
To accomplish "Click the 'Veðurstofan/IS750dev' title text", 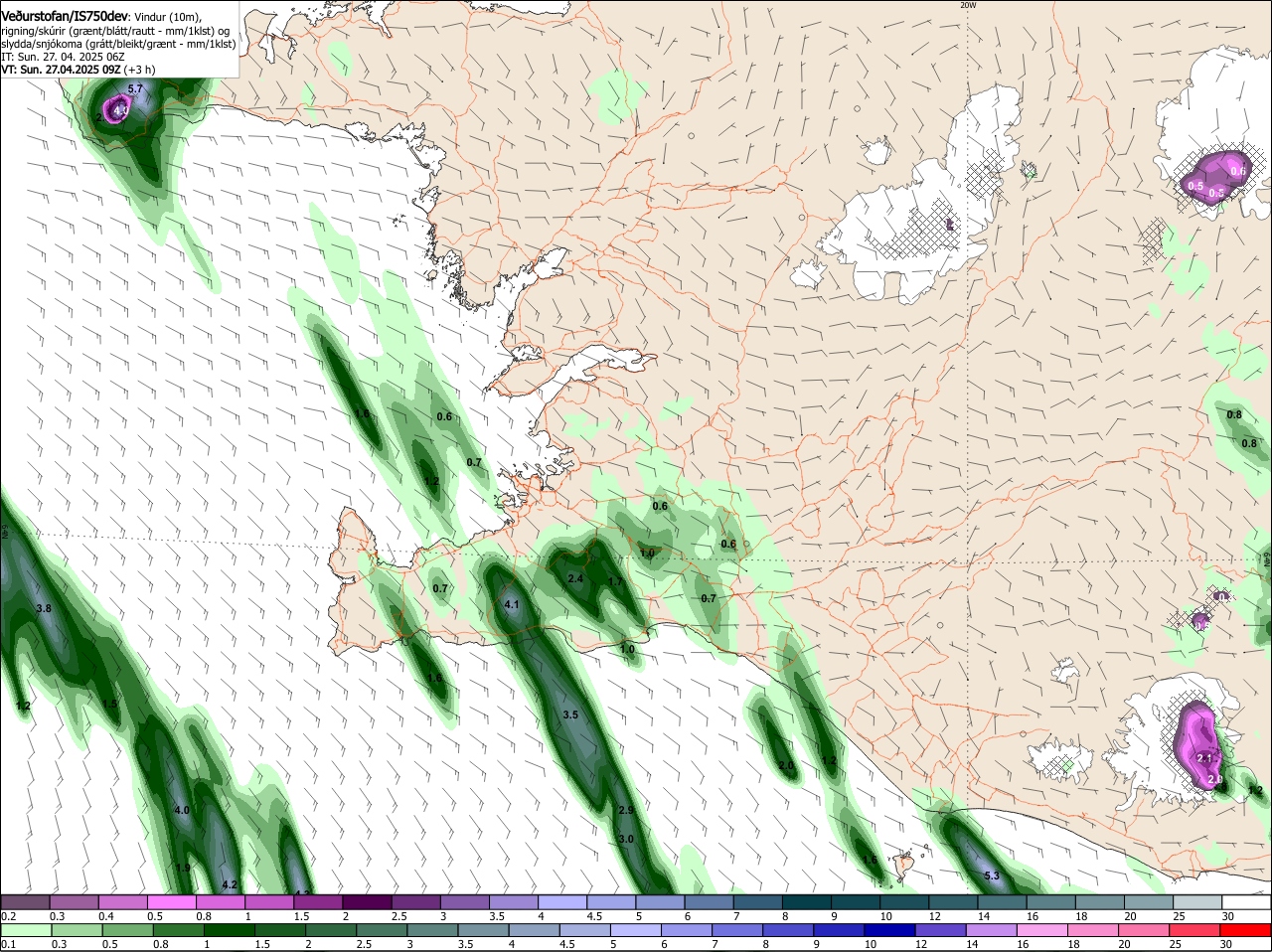I will pyautogui.click(x=65, y=17).
